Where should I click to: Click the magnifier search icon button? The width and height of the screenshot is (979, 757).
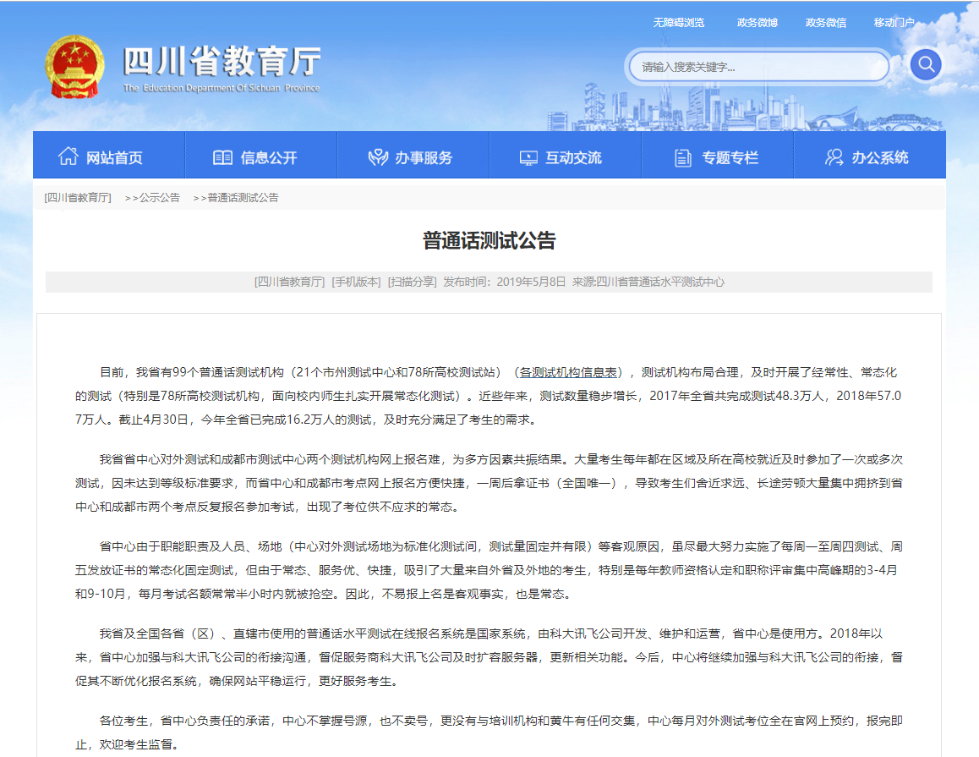coord(925,64)
